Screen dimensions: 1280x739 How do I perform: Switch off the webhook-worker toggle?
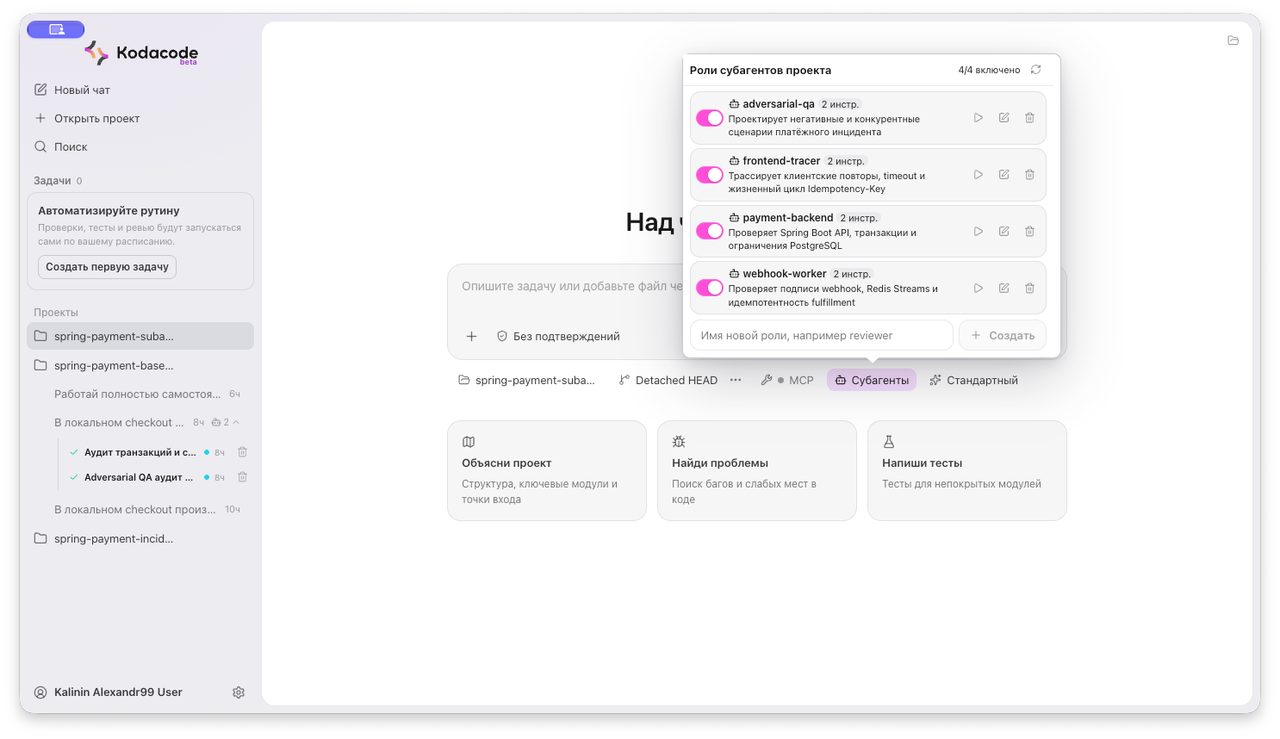pyautogui.click(x=710, y=288)
